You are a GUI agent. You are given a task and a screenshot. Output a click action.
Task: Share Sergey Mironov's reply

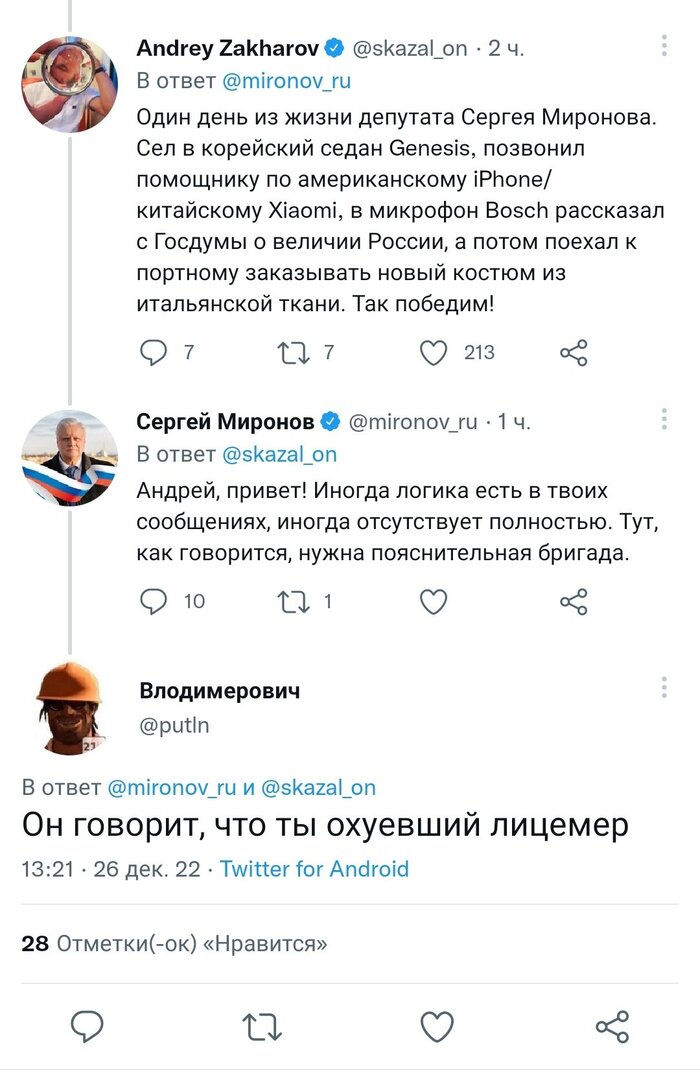coord(577,601)
